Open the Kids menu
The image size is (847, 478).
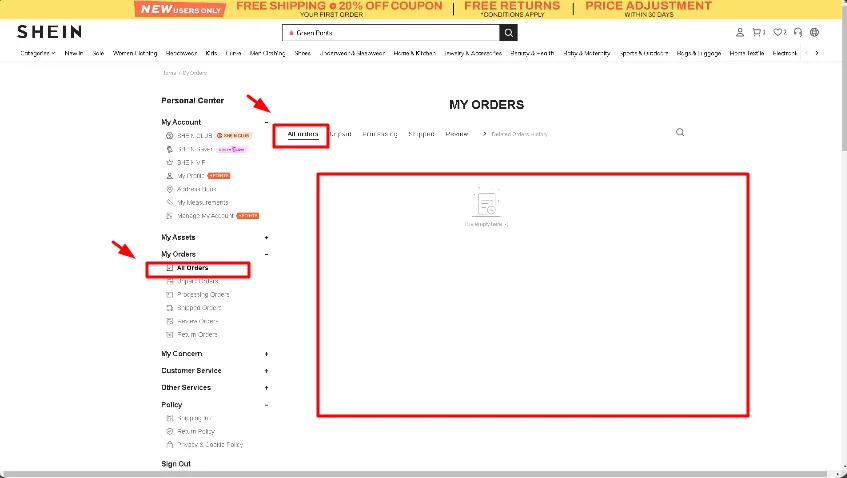coord(211,53)
